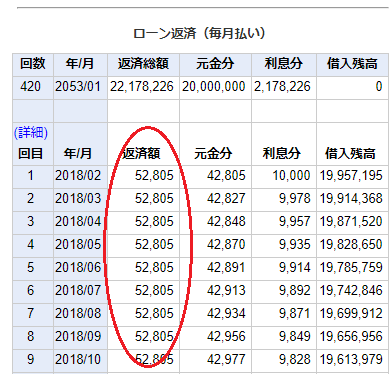Select the 返済総額 column header
This screenshot has width=392, height=374.
[143, 64]
